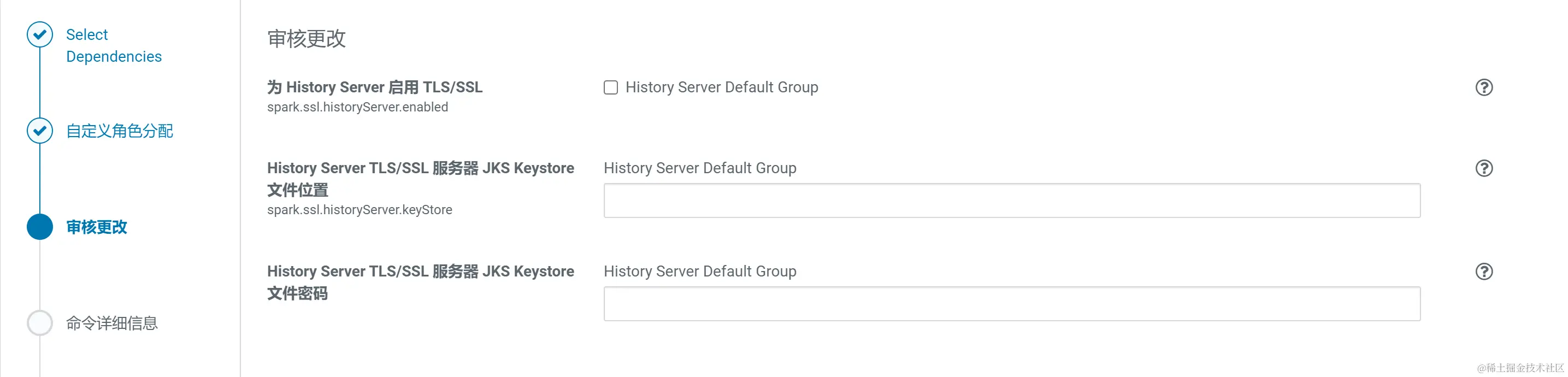Image resolution: width=1568 pixels, height=377 pixels.
Task: Go to Select Dependencies step
Action: [114, 46]
